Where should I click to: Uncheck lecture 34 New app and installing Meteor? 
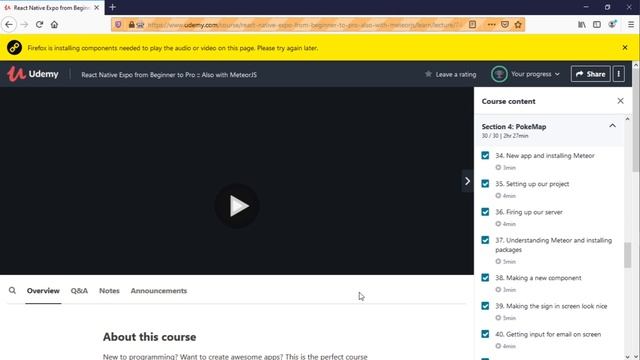point(485,156)
